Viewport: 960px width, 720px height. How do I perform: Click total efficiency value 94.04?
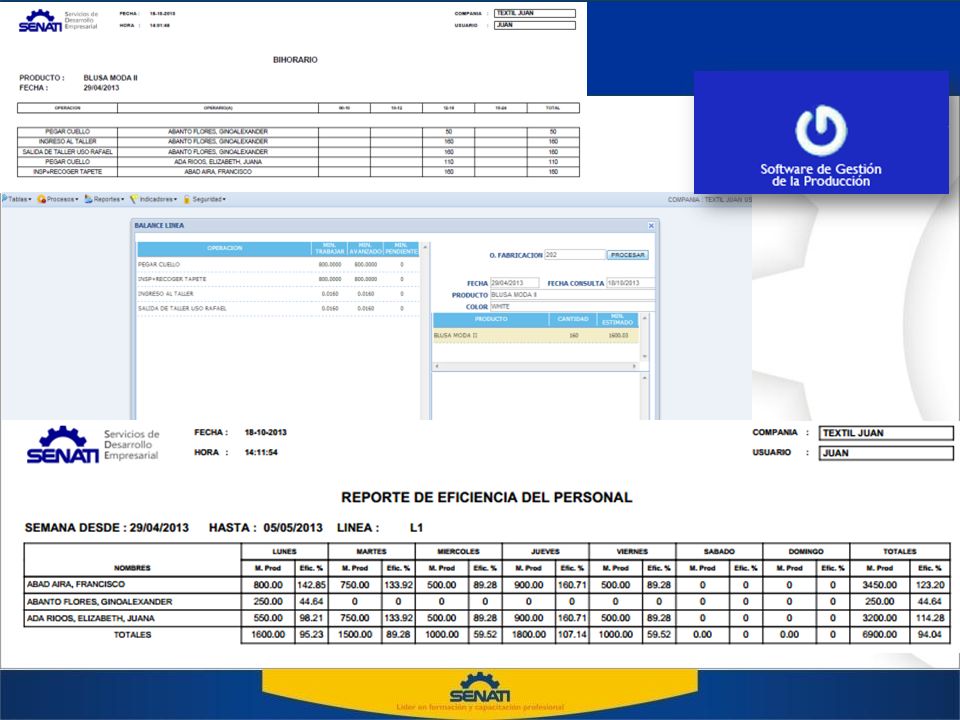929,635
